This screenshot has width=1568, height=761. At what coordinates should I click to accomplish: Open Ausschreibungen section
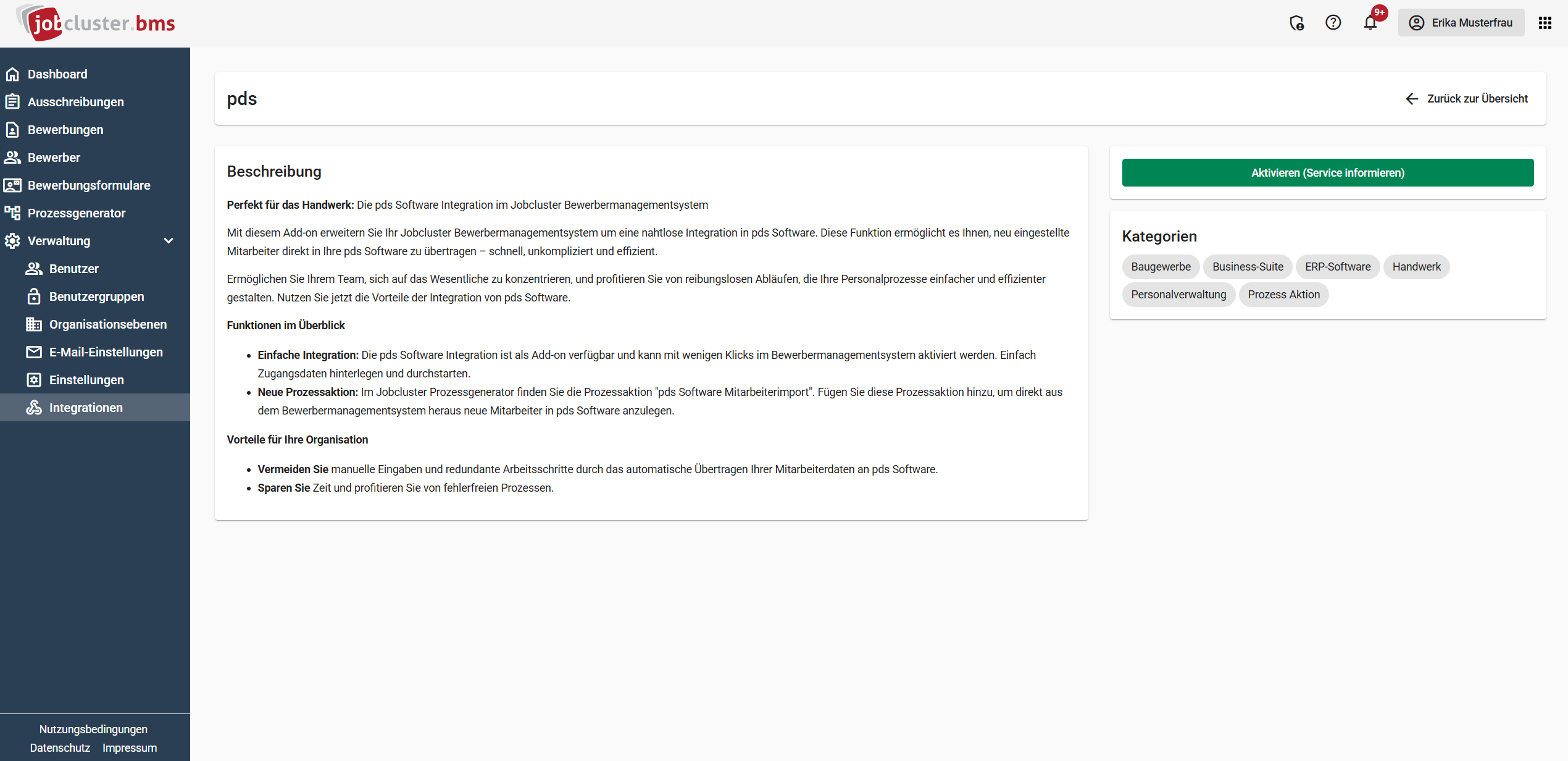coord(95,102)
